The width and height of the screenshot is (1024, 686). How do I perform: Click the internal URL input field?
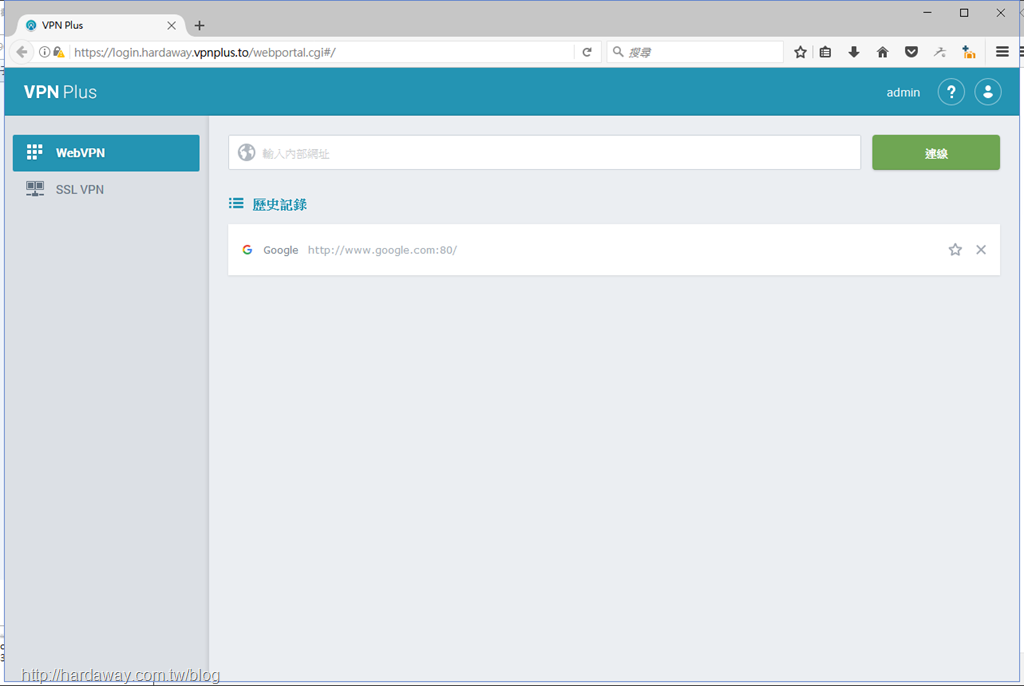coord(544,153)
